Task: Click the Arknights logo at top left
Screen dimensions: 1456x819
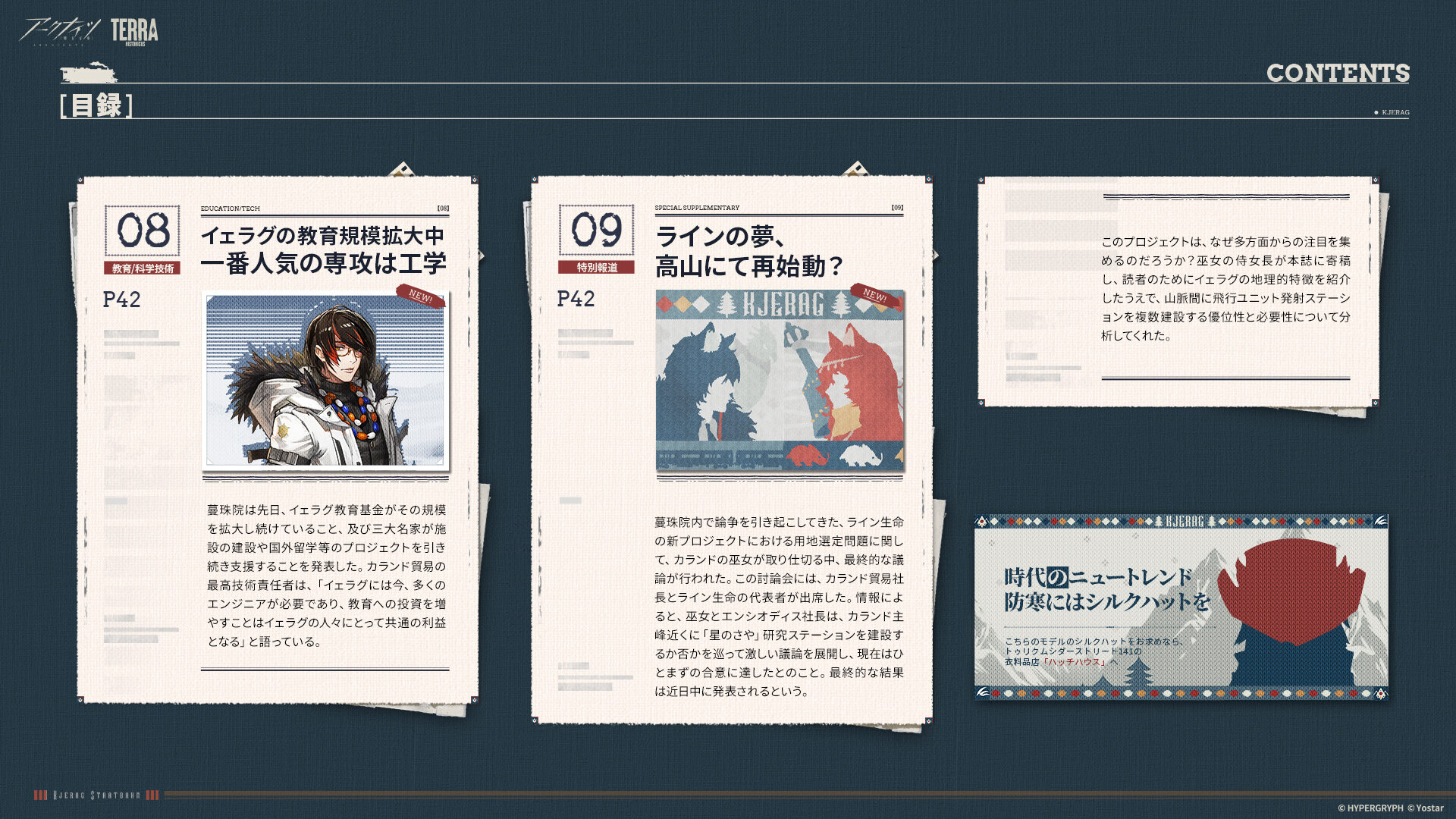Action: pos(59,31)
